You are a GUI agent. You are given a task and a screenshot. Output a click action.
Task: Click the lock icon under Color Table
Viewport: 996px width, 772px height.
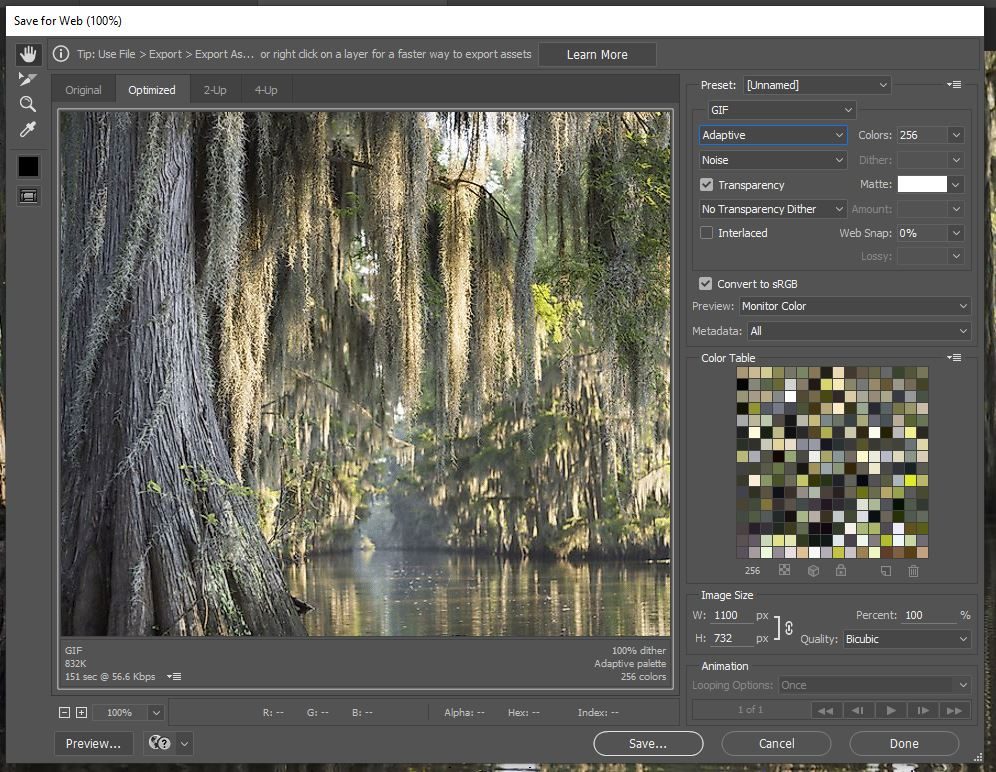pyautogui.click(x=841, y=571)
